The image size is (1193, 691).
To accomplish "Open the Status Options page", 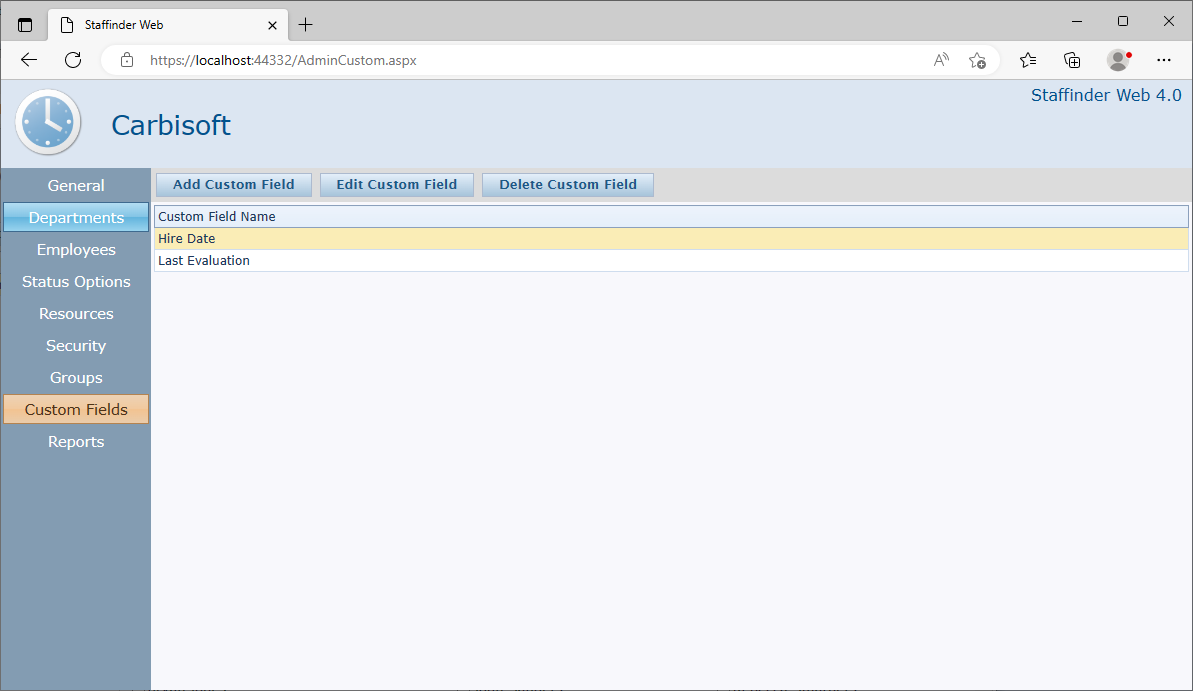I will click(x=76, y=282).
